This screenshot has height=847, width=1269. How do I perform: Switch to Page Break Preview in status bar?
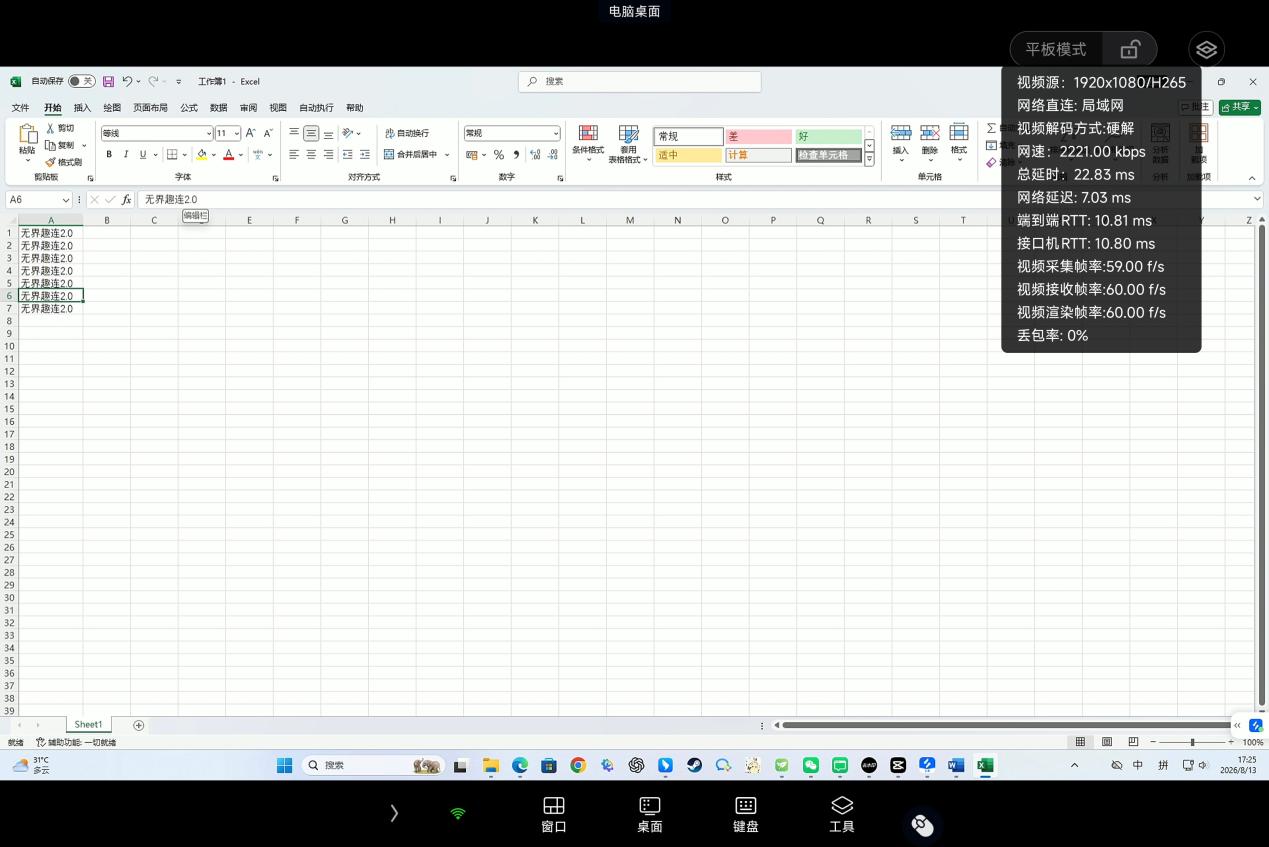pos(1133,742)
